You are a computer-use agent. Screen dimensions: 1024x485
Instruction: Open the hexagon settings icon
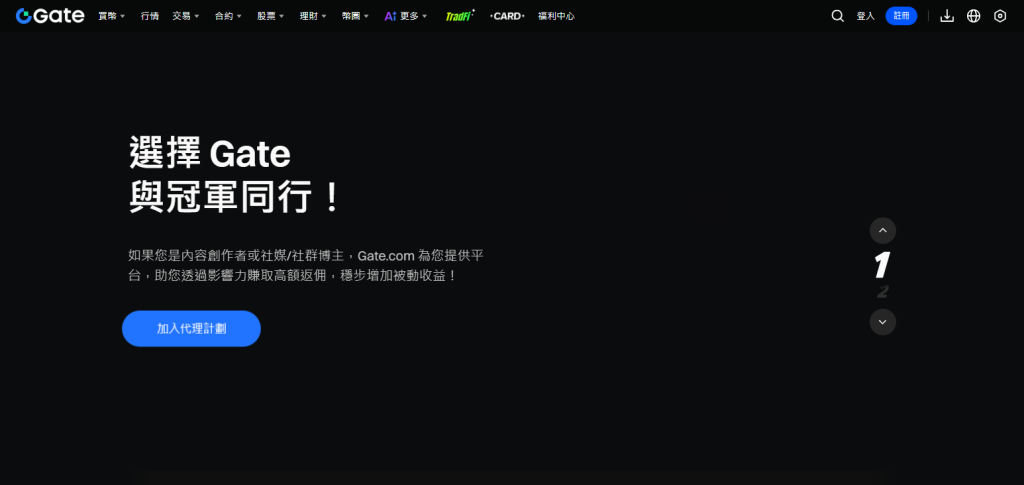pyautogui.click(x=1000, y=16)
